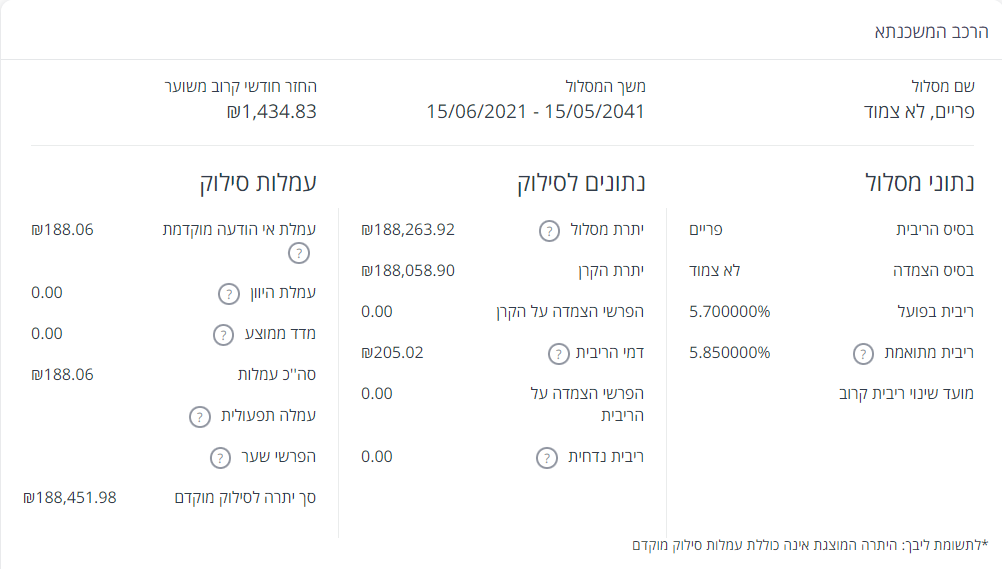The width and height of the screenshot is (1002, 569).
Task: Click help icon next to יתרת מסלול
Action: click(549, 231)
